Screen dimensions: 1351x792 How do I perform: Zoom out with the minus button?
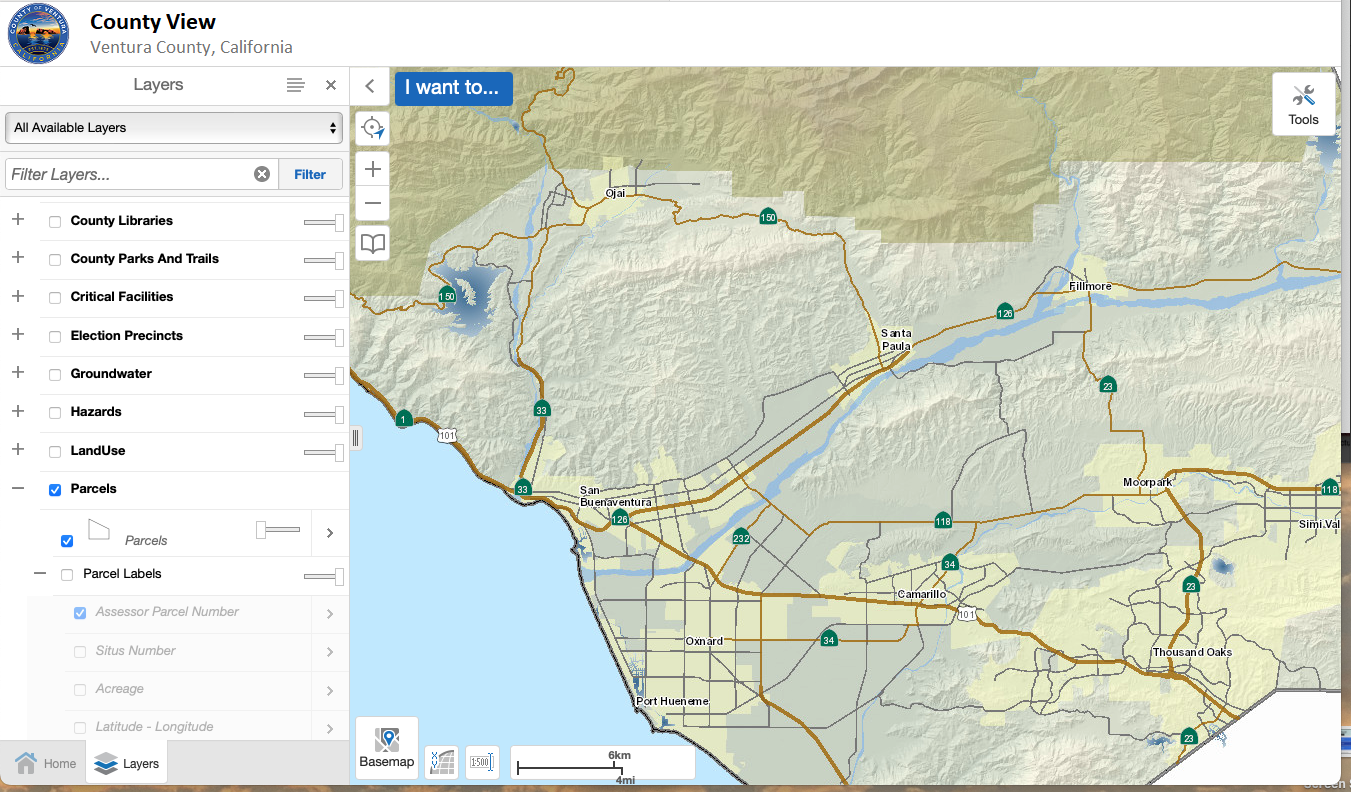coord(373,204)
